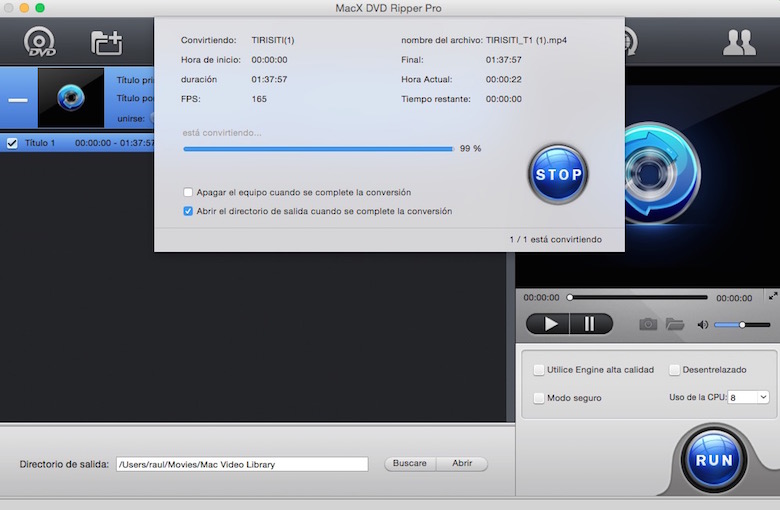Click the conversion progress bar
This screenshot has height=510, width=780.
[318, 149]
